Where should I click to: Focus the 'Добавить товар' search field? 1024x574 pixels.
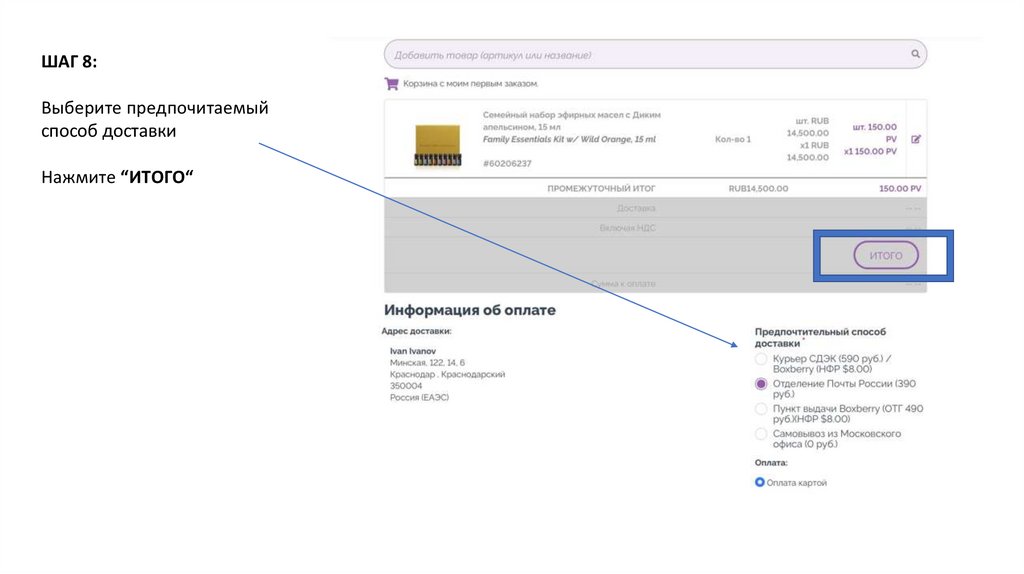655,54
